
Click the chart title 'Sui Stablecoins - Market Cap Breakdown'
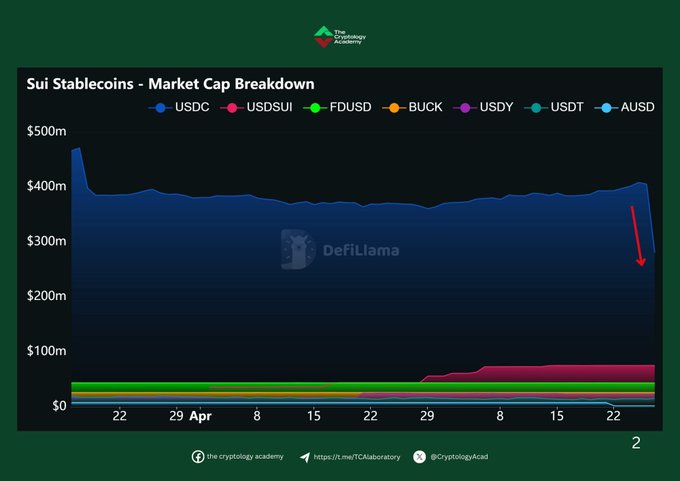point(170,84)
